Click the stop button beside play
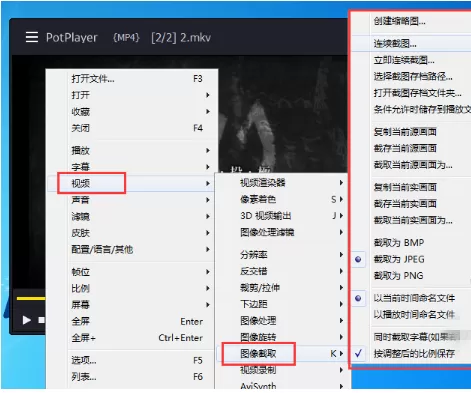Screen dimensions: 471x393 (42, 320)
